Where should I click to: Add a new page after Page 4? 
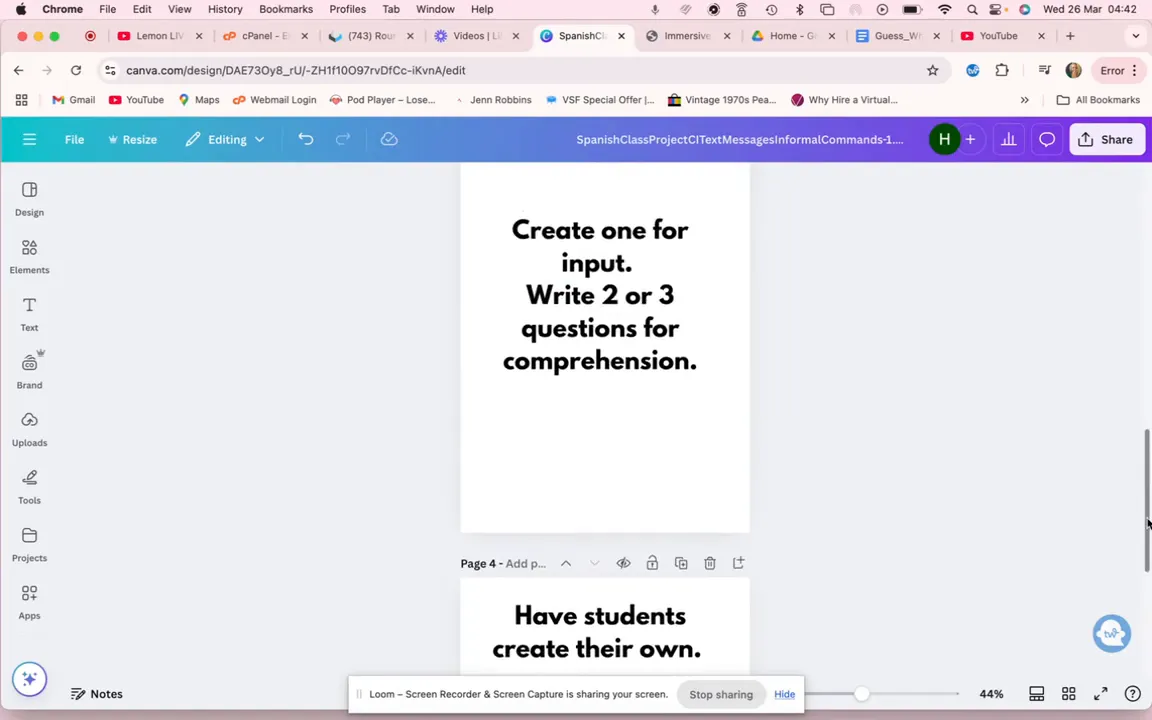[x=738, y=564]
